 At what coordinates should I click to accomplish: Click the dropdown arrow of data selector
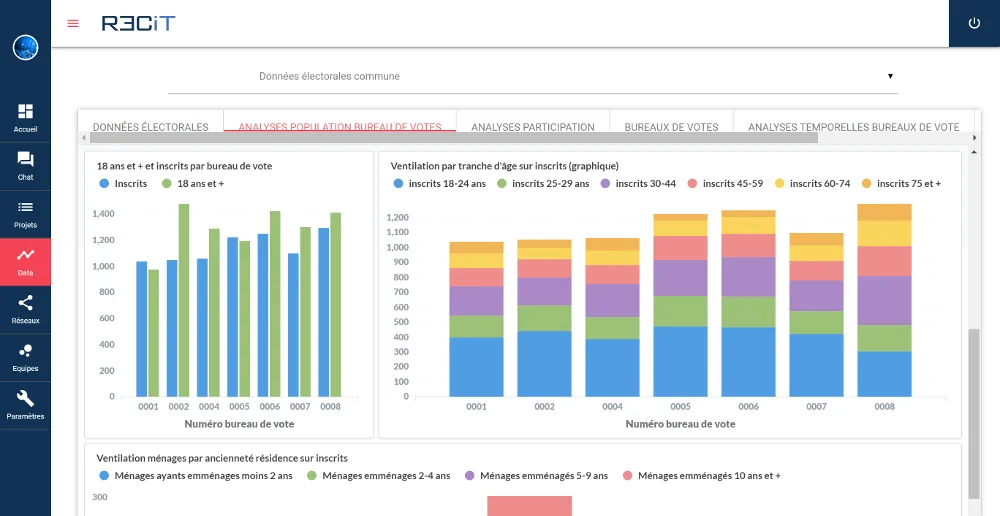[x=890, y=76]
